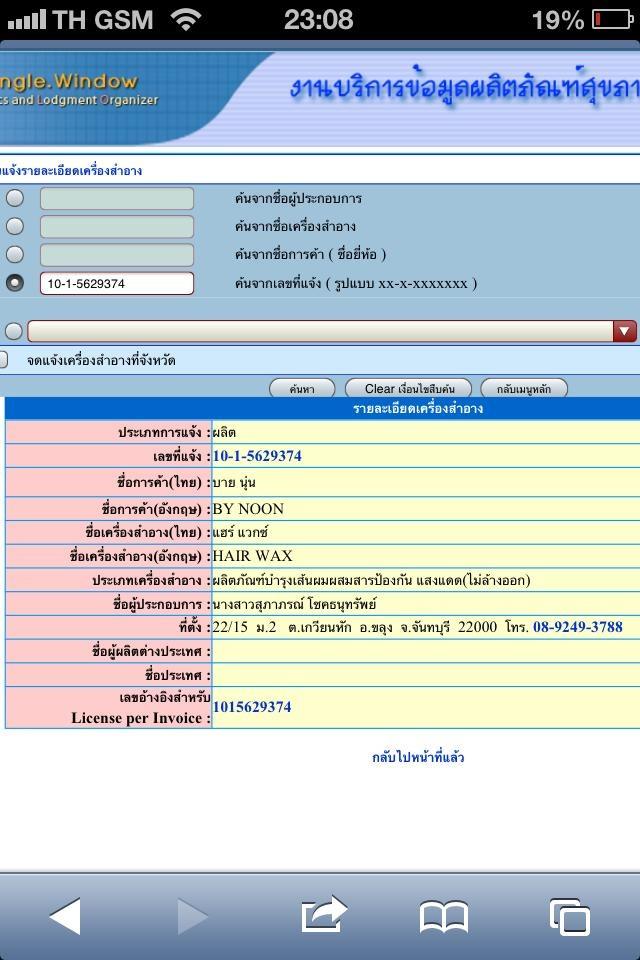
Task: Click operator name นางสาวสุภาภรณ์ โชคธนทรัพย์
Action: coord(295,604)
